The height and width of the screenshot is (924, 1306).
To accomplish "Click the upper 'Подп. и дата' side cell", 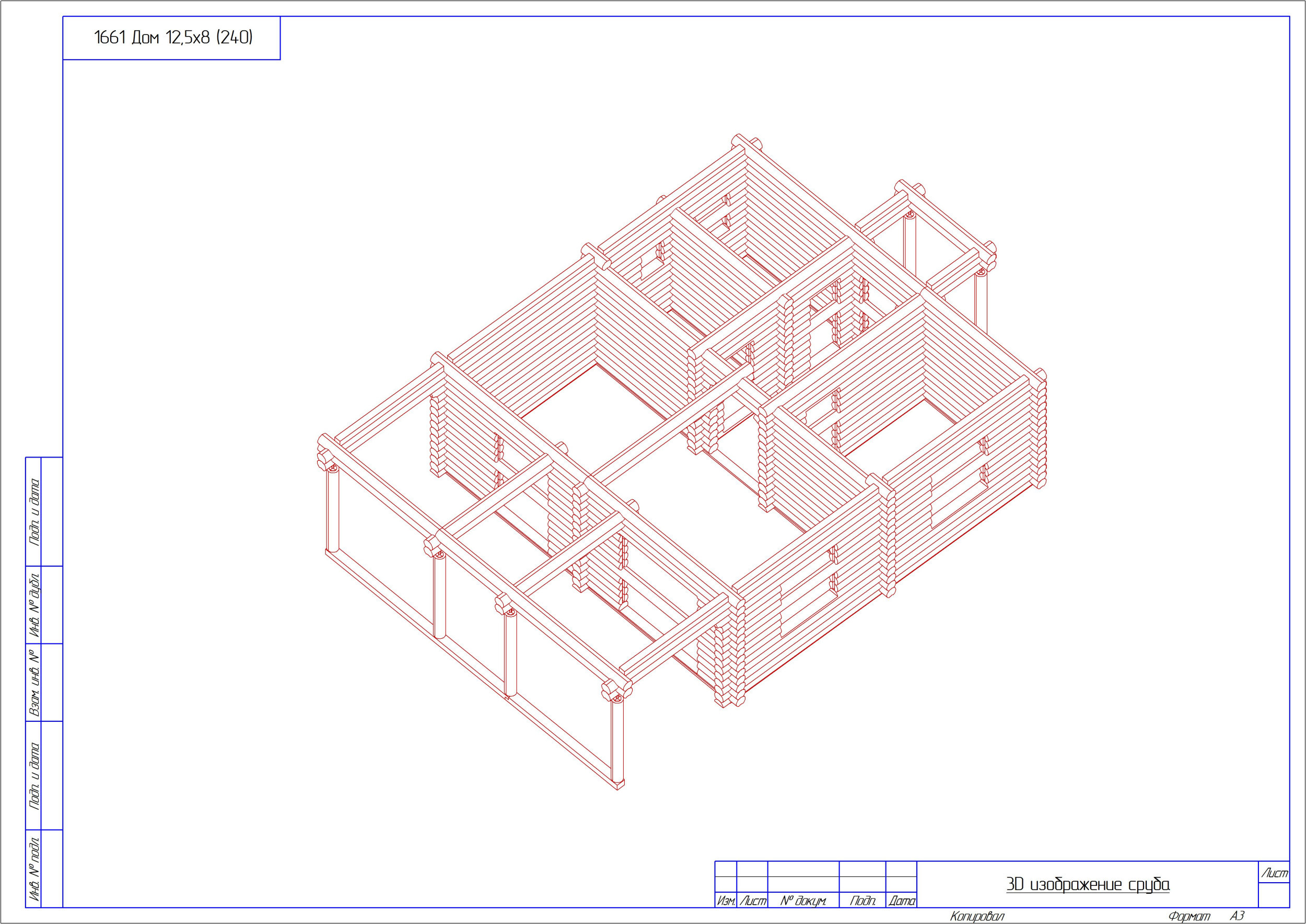I will [x=34, y=511].
